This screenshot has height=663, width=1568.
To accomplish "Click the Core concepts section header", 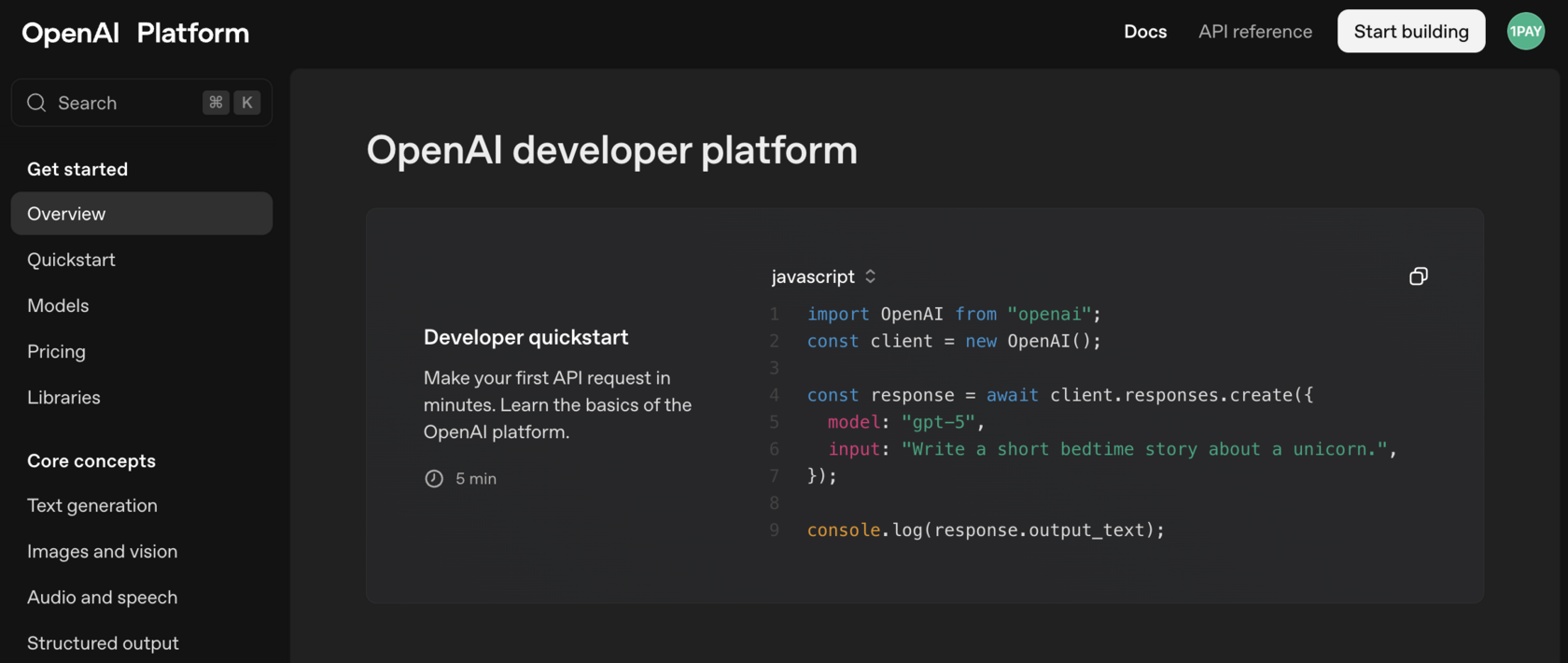I will pyautogui.click(x=91, y=460).
